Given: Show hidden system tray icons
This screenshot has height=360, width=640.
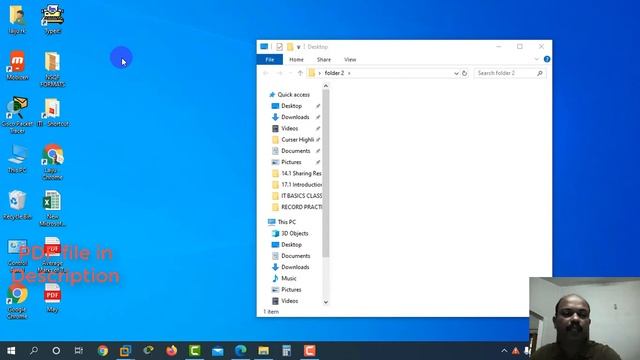Looking at the screenshot, I should pos(504,351).
